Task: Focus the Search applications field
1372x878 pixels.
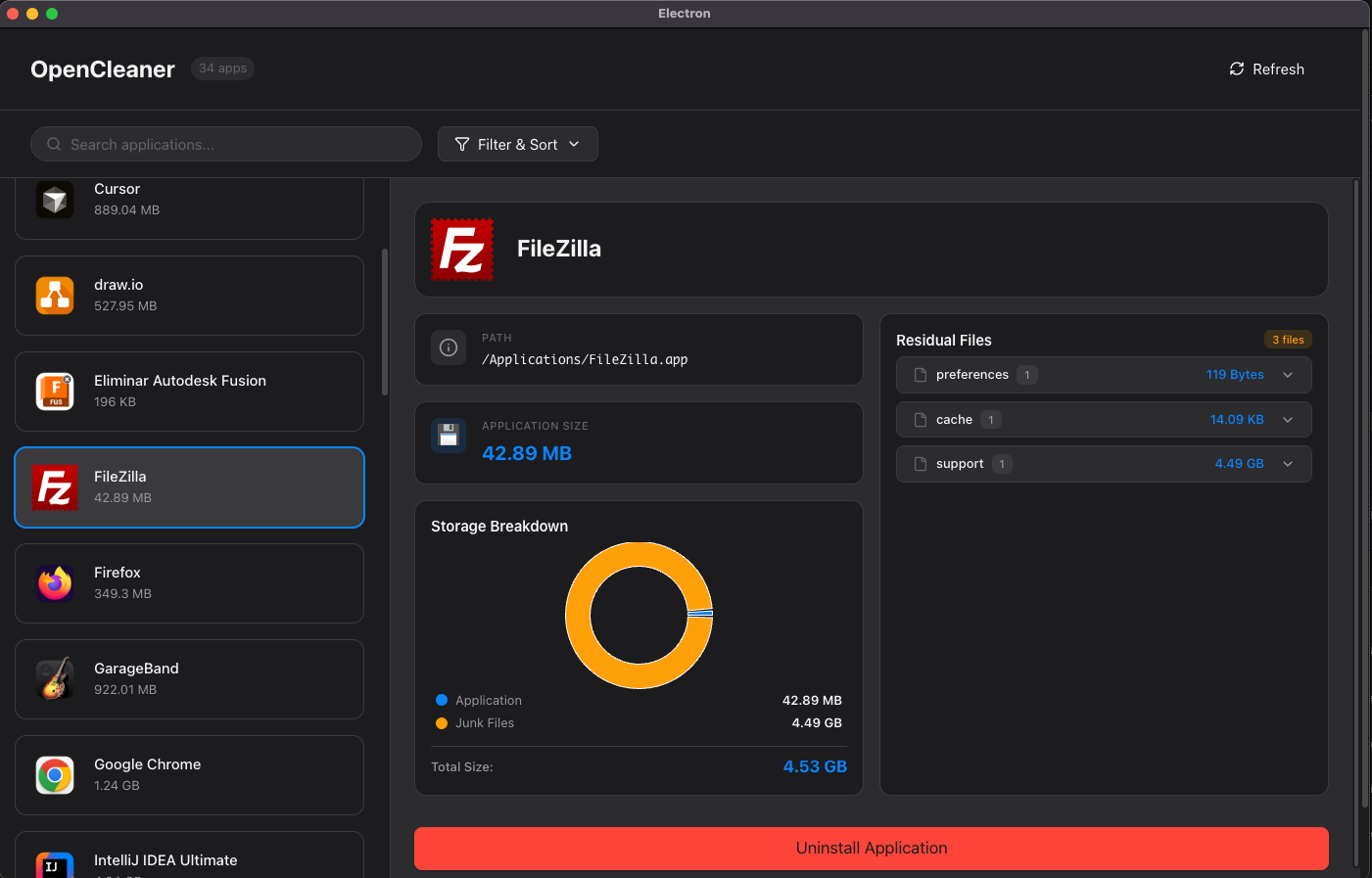Action: pos(226,144)
